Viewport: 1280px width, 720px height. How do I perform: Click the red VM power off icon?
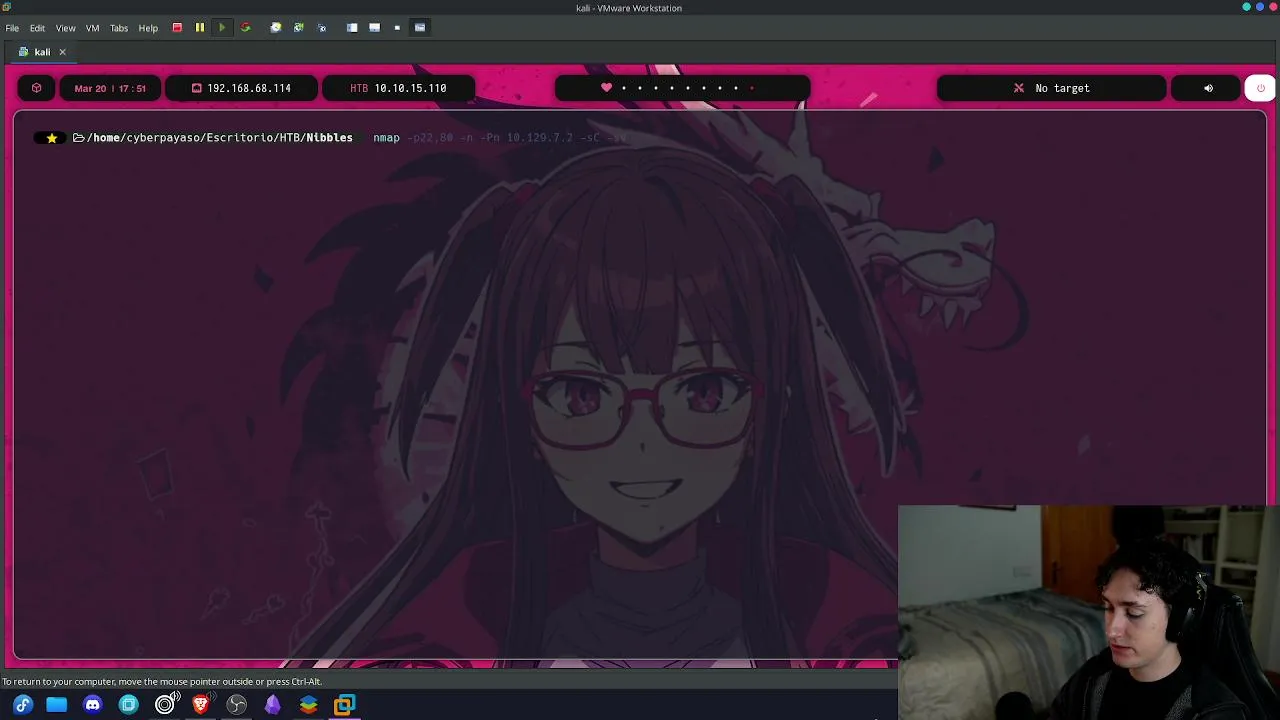(177, 28)
